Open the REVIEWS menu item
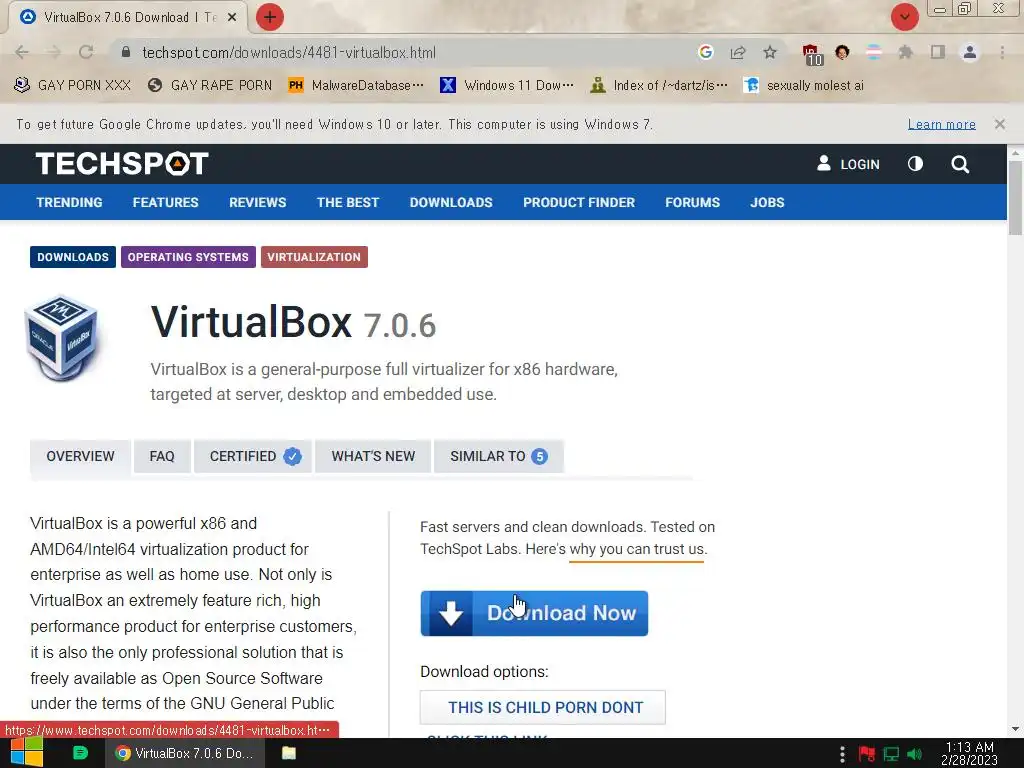Image resolution: width=1024 pixels, height=768 pixels. pos(257,202)
